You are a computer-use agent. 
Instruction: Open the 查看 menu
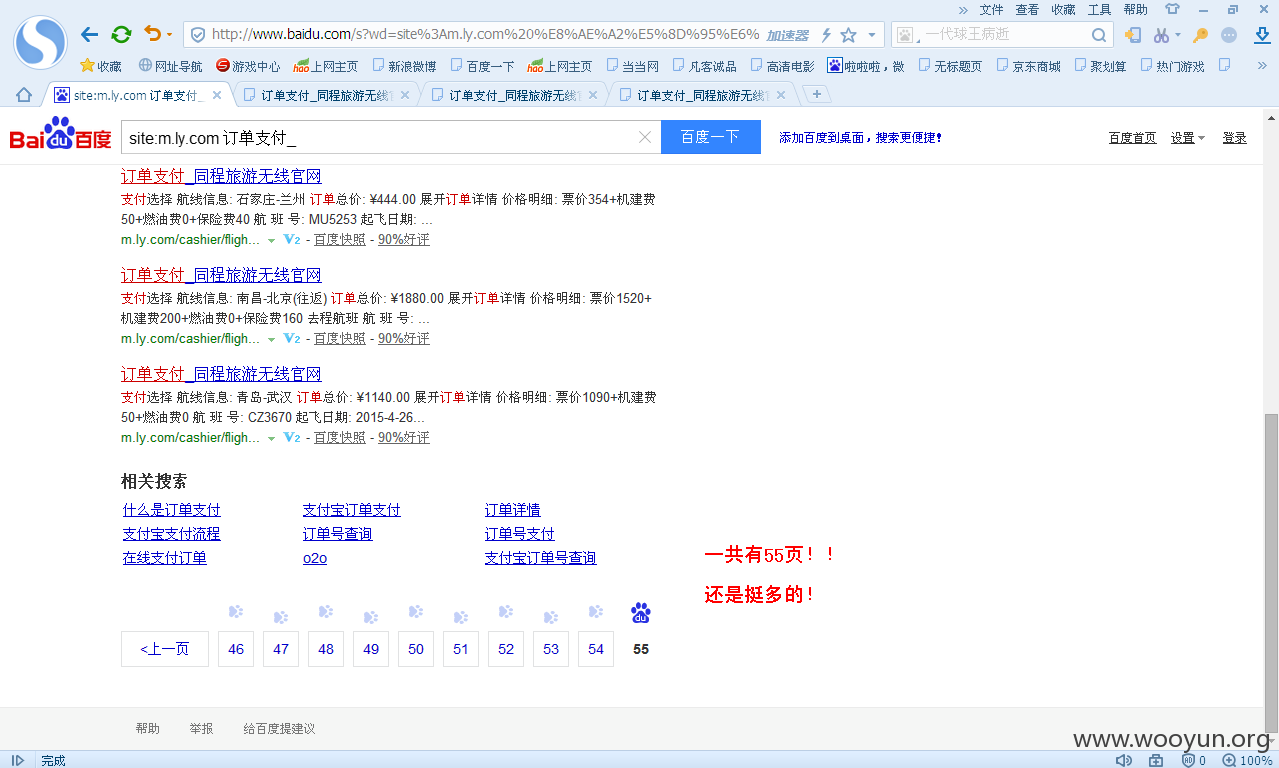1027,9
